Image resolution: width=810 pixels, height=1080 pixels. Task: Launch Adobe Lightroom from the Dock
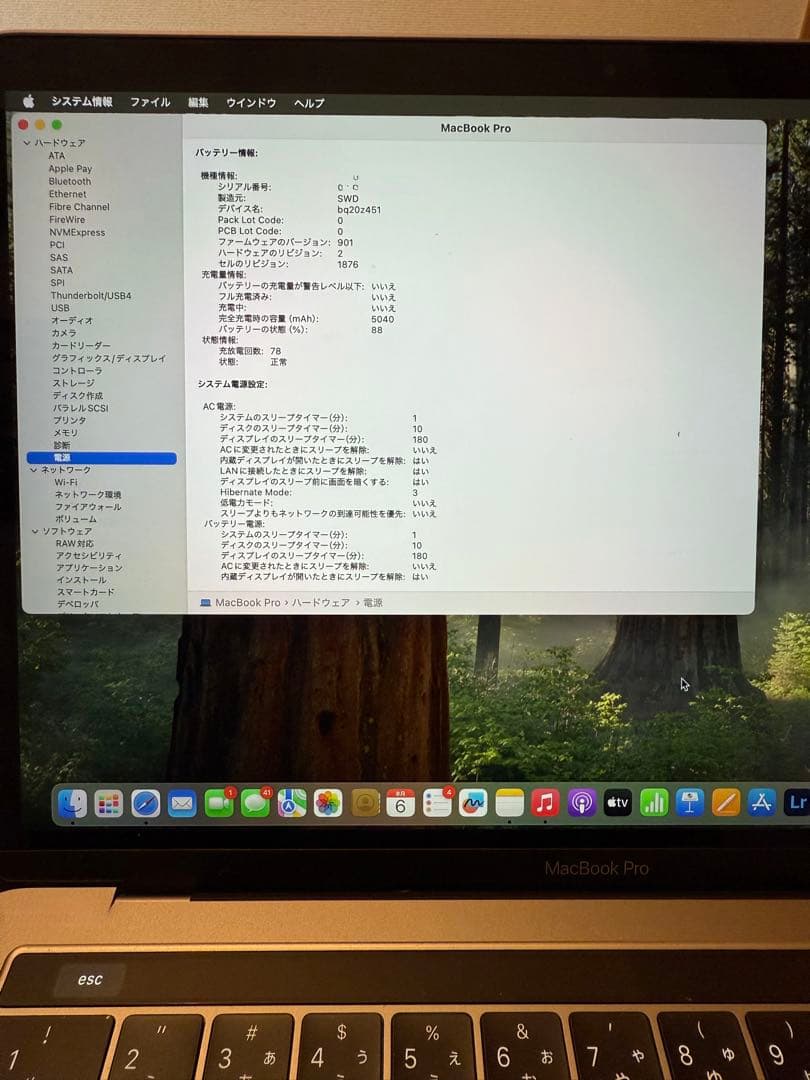click(x=797, y=803)
